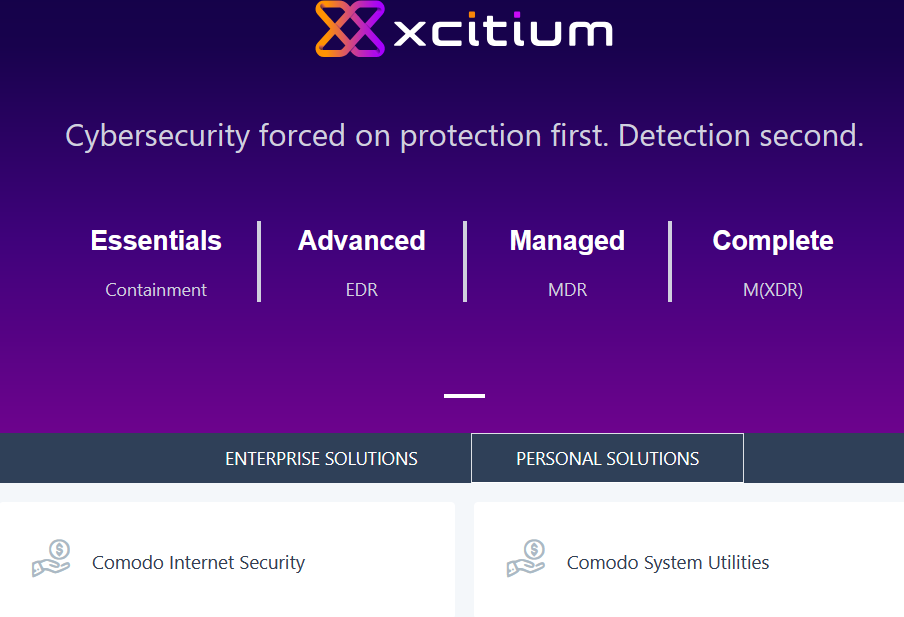Click the Cybersecurity protection first tagline
The height and width of the screenshot is (617, 904).
[464, 135]
